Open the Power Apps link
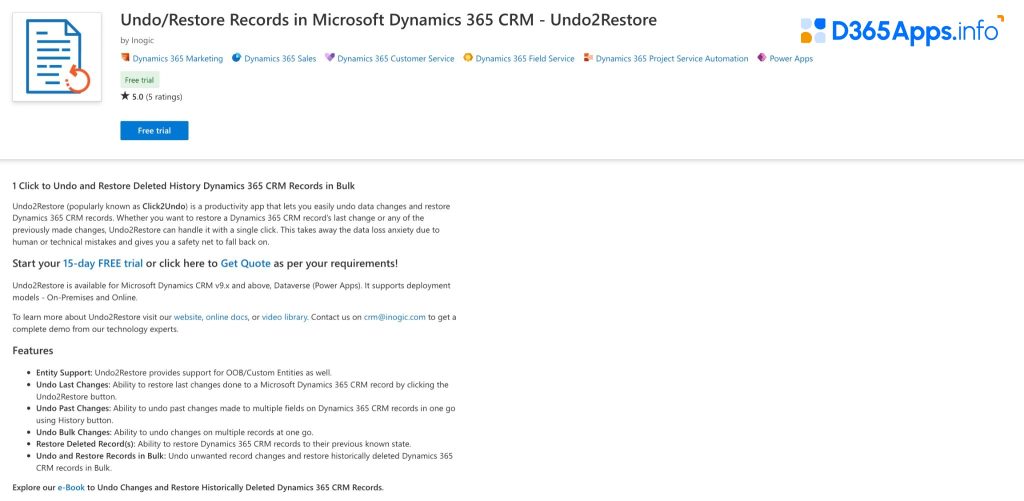Image resolution: width=1024 pixels, height=501 pixels. (791, 59)
